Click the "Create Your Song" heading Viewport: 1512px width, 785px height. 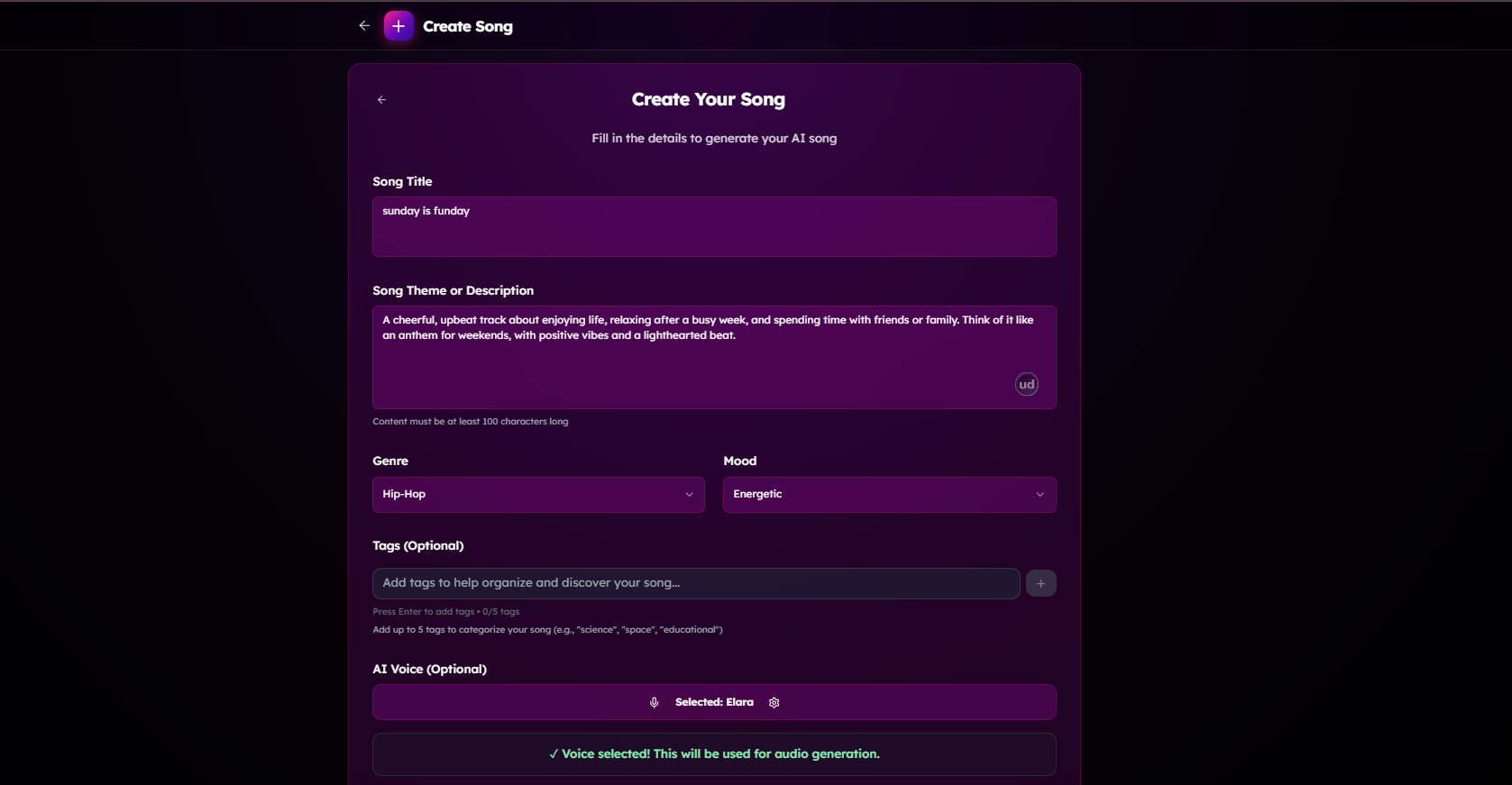pos(708,100)
